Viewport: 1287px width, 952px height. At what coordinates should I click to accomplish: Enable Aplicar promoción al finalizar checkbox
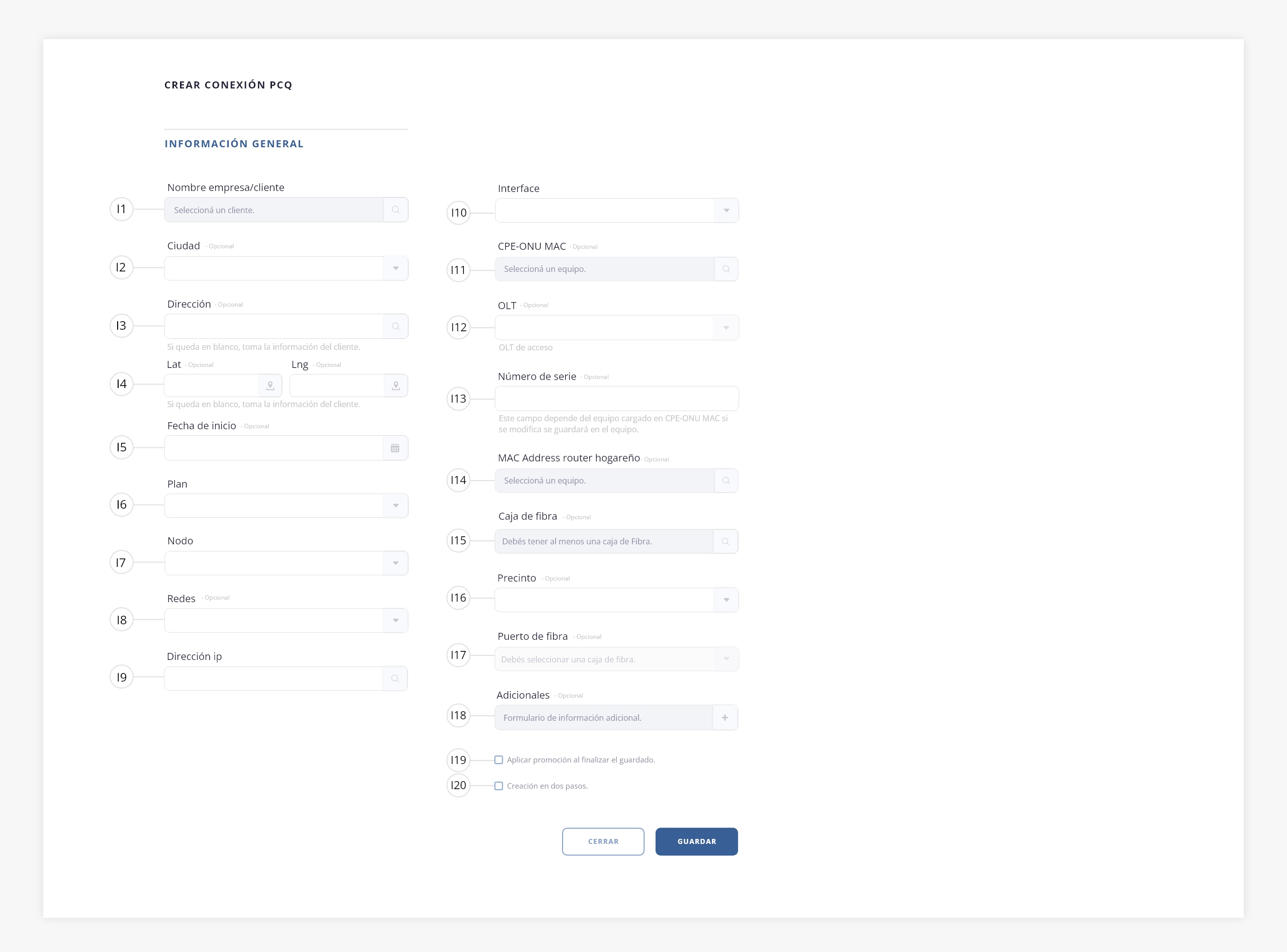[499, 760]
